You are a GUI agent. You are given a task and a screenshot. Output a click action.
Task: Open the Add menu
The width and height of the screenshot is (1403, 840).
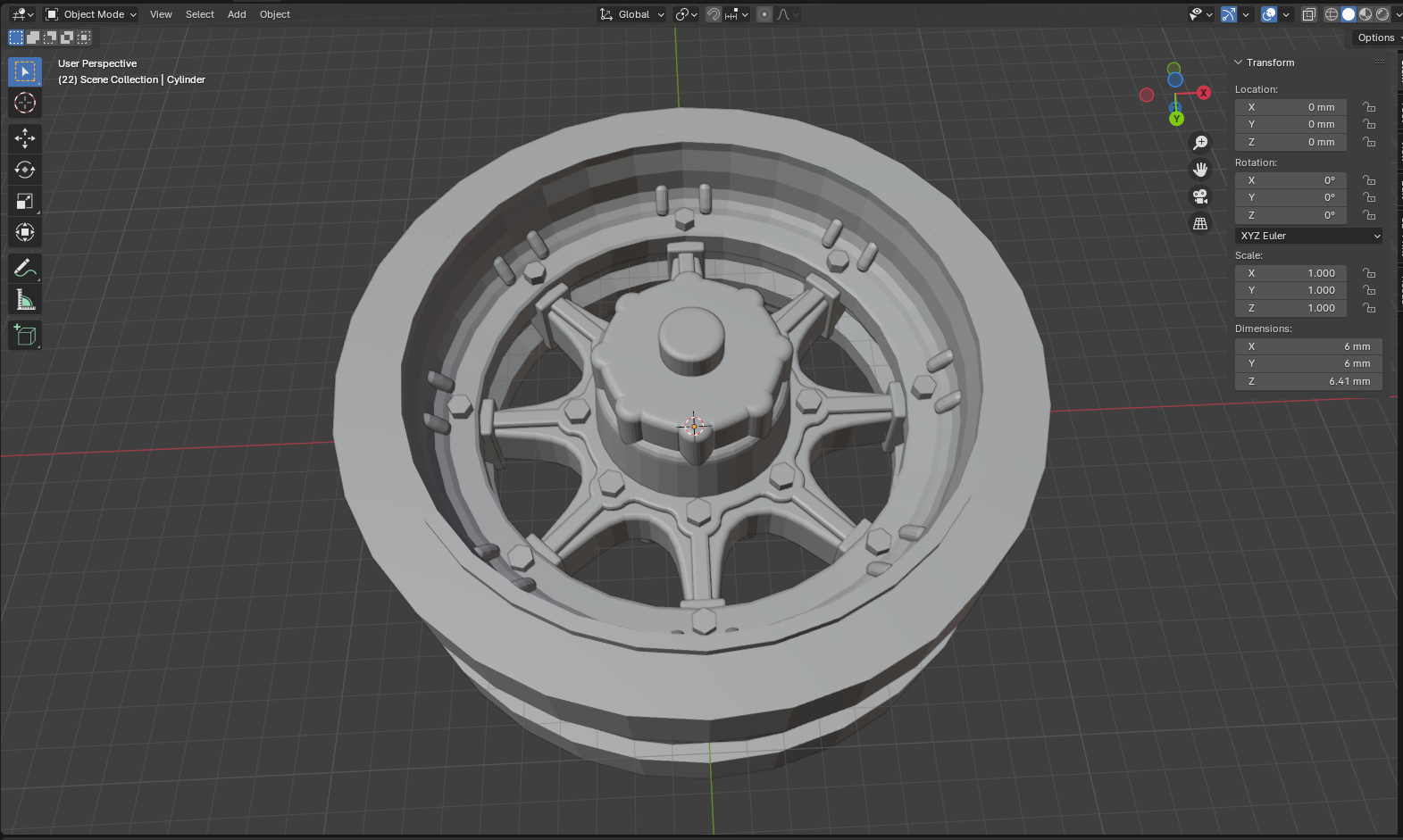237,14
